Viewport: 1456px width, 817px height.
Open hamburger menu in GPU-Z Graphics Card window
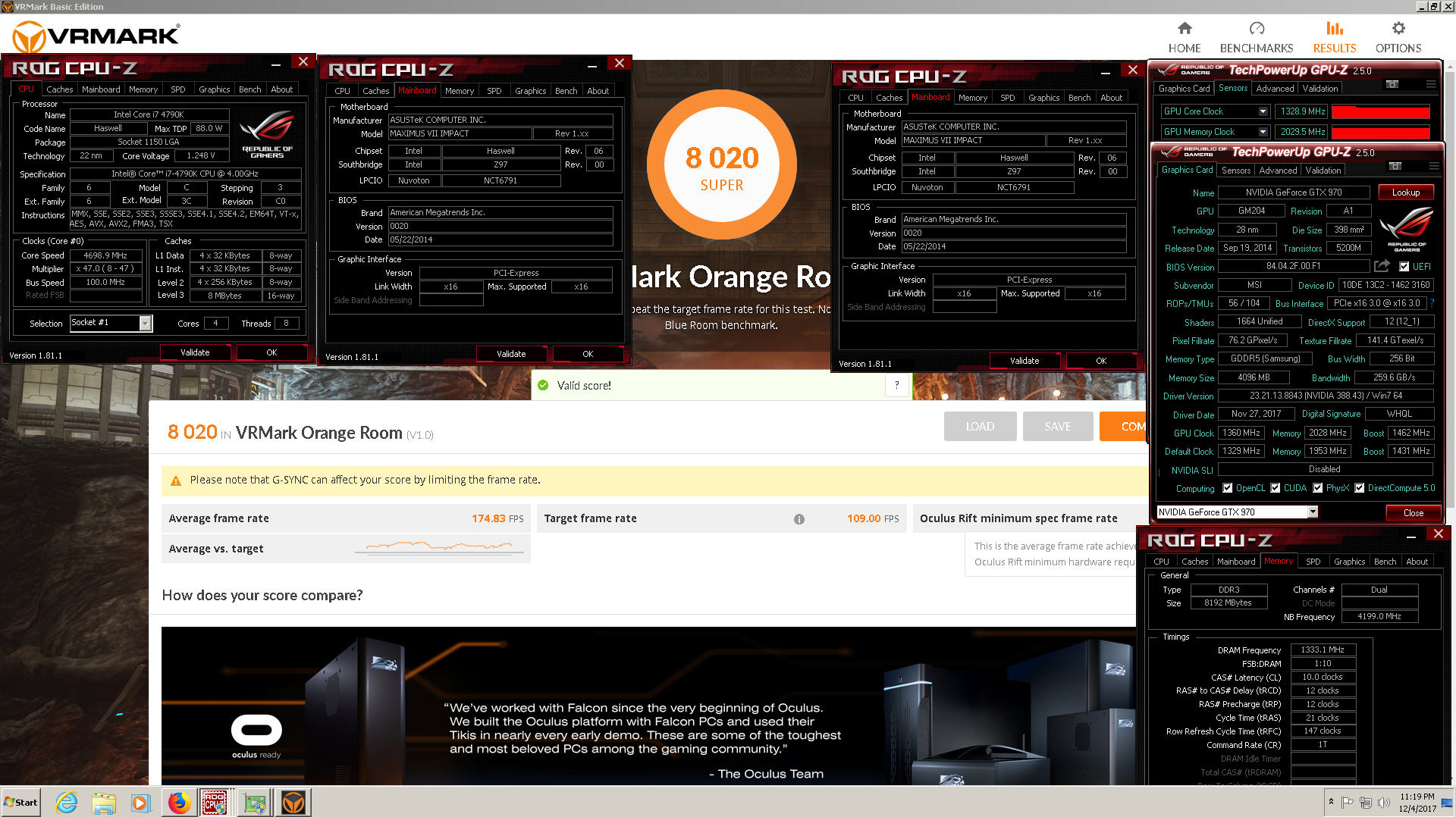coord(1433,166)
